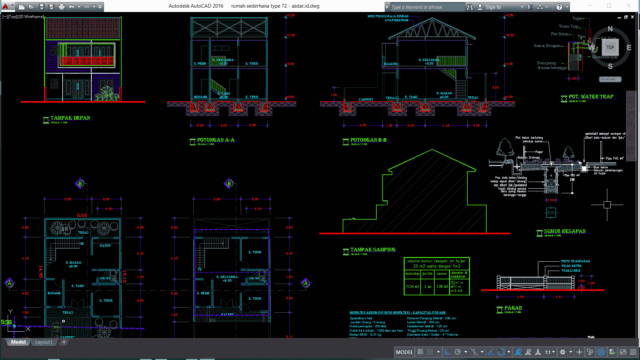Click the Save As icon
The height and width of the screenshot is (360, 640).
click(x=52, y=7)
